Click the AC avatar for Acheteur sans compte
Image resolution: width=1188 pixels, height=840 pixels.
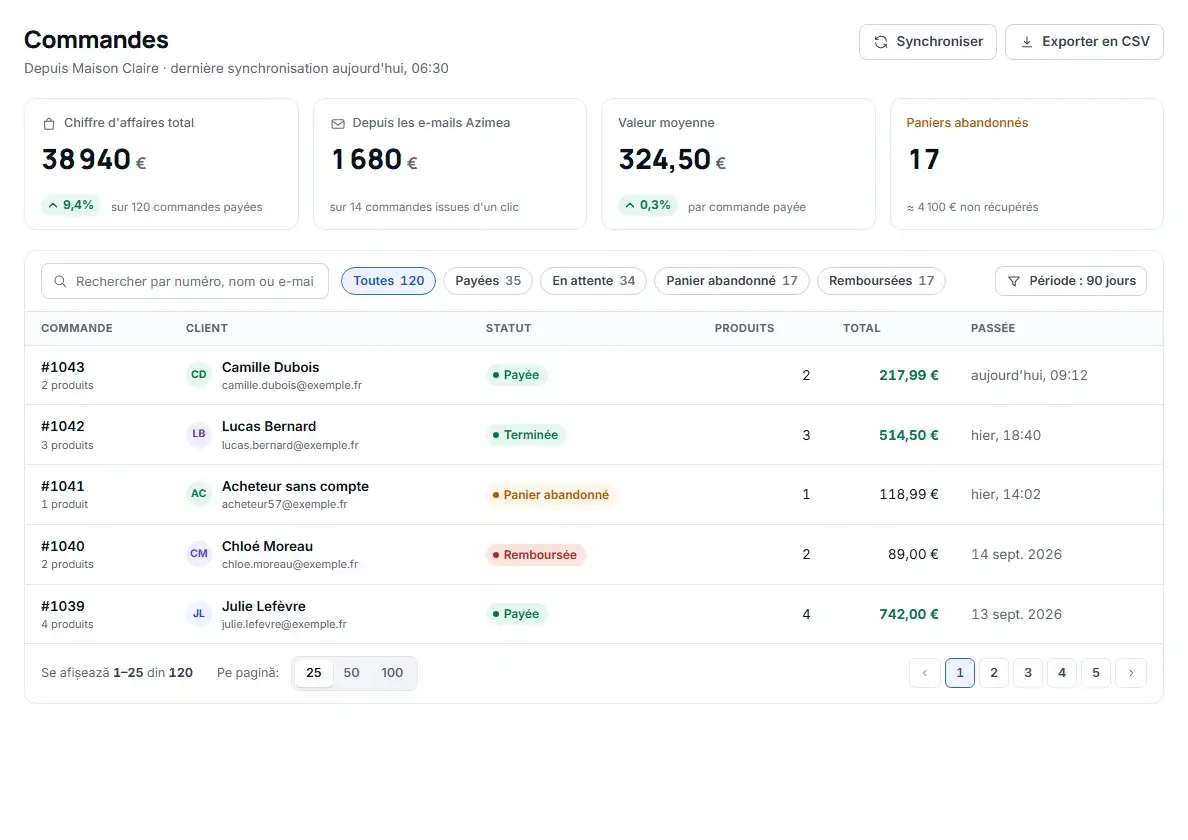[199, 494]
